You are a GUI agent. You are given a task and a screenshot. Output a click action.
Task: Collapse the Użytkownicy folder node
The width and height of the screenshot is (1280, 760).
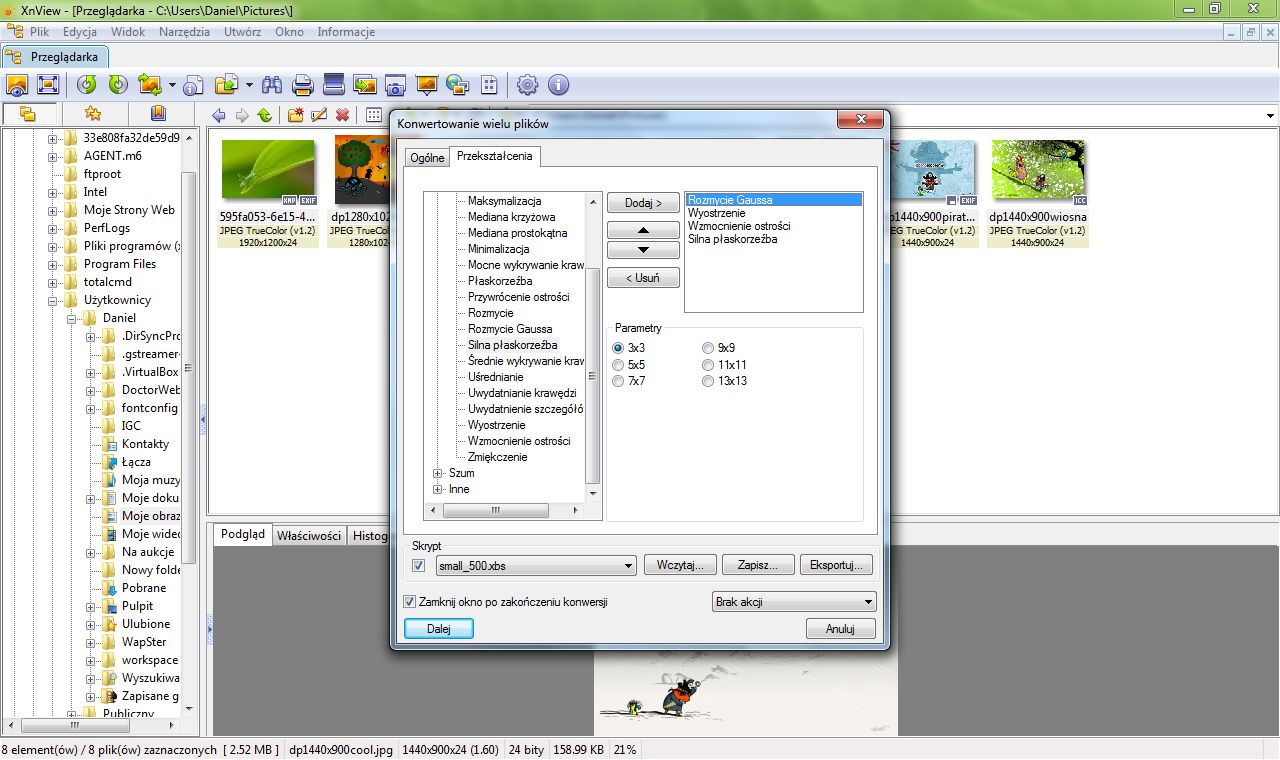53,300
